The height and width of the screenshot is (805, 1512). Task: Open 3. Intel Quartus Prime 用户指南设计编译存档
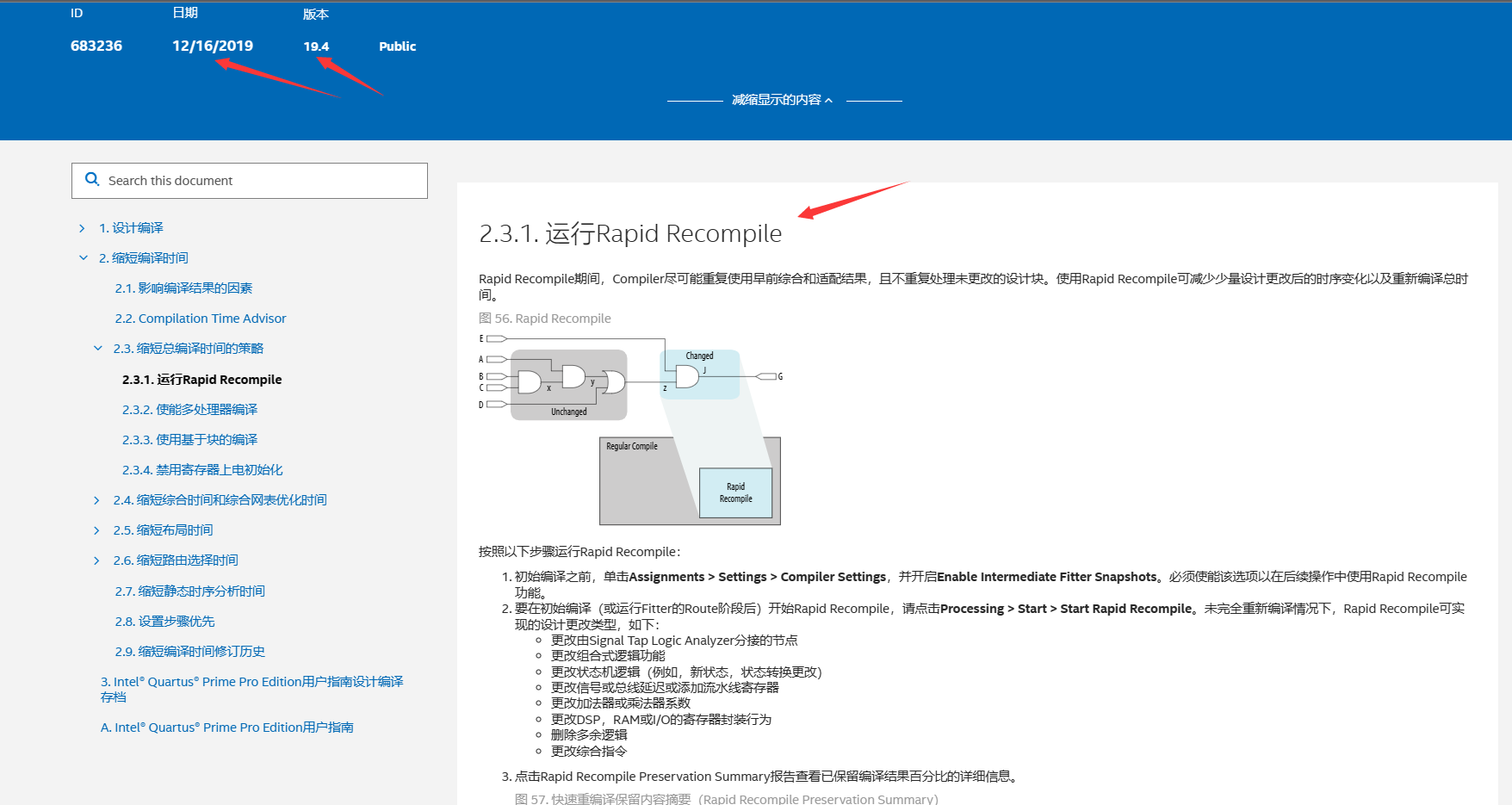pyautogui.click(x=251, y=690)
